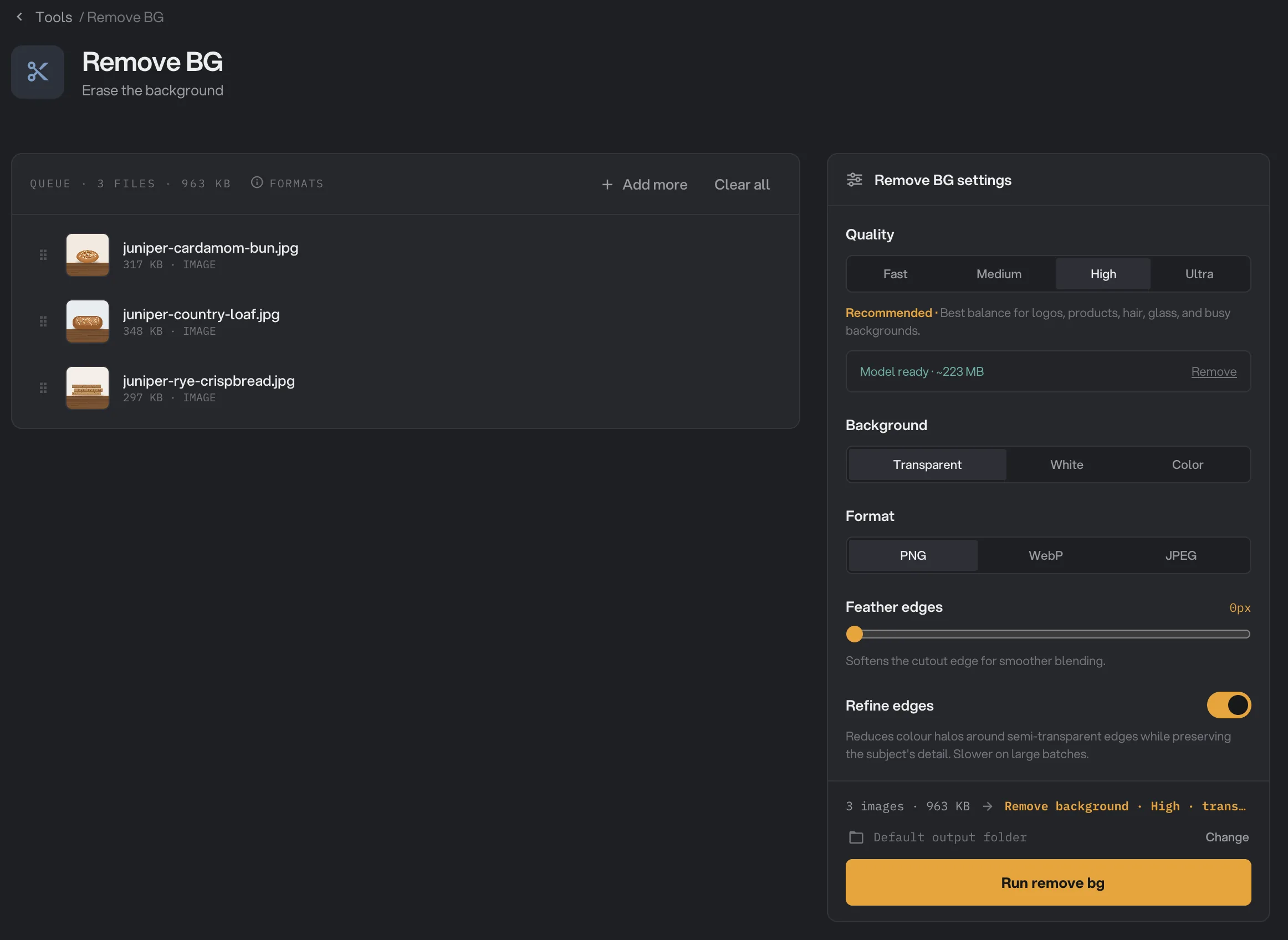Click the FORMATS label in queue header
The width and height of the screenshot is (1288, 940).
pos(297,184)
